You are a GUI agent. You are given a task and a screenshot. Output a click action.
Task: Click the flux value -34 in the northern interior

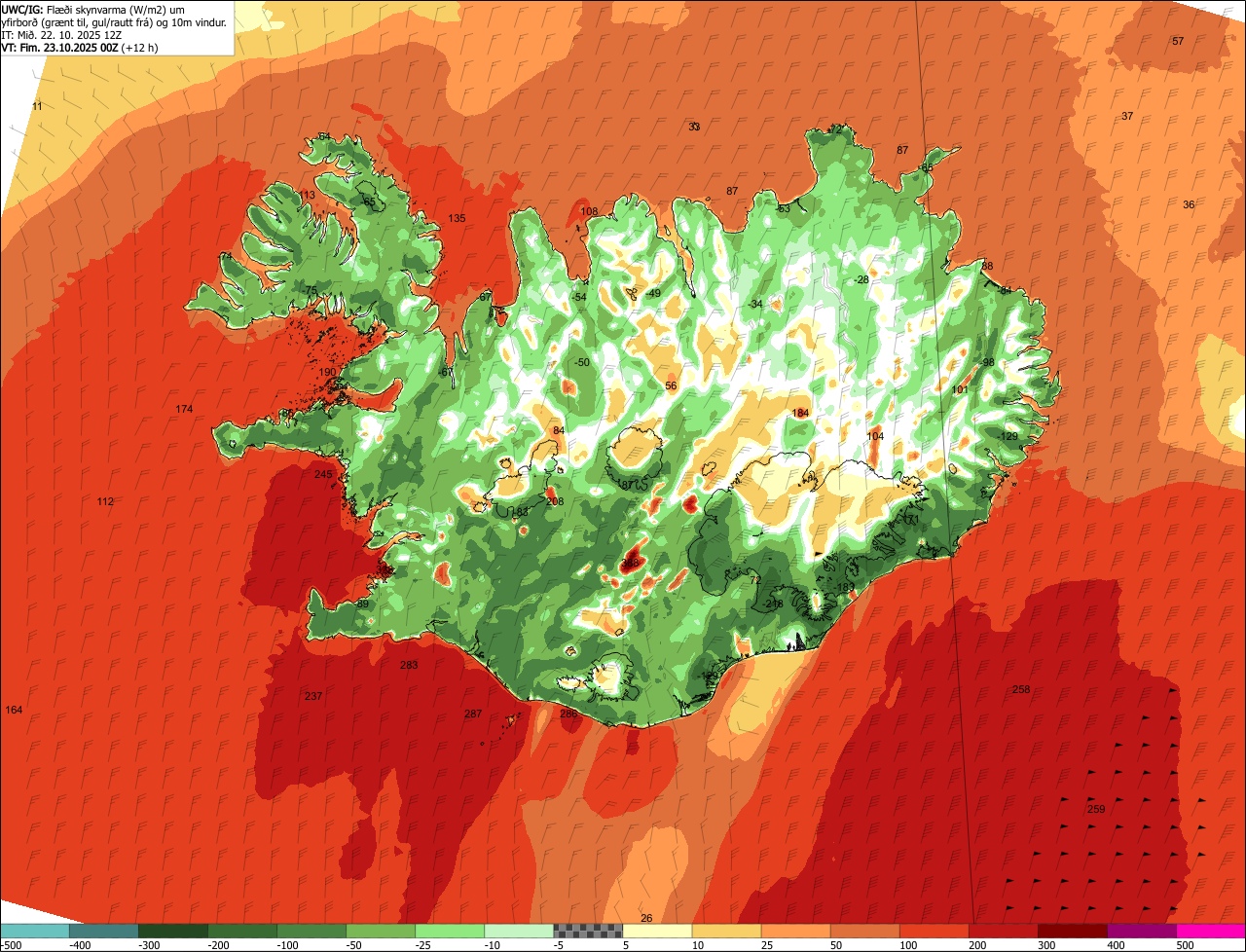[755, 305]
